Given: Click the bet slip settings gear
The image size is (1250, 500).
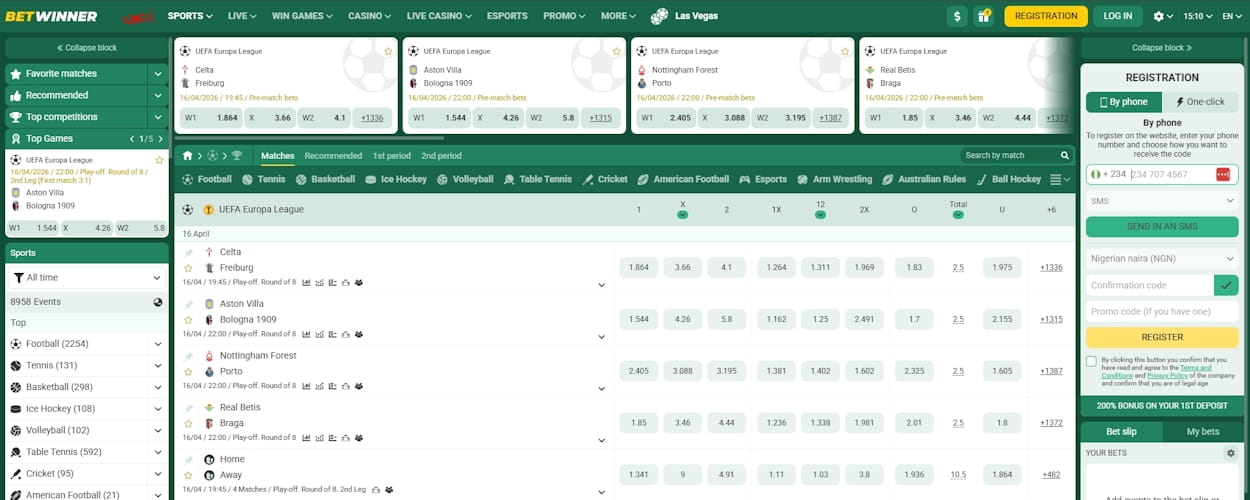Looking at the screenshot, I should click(1231, 453).
